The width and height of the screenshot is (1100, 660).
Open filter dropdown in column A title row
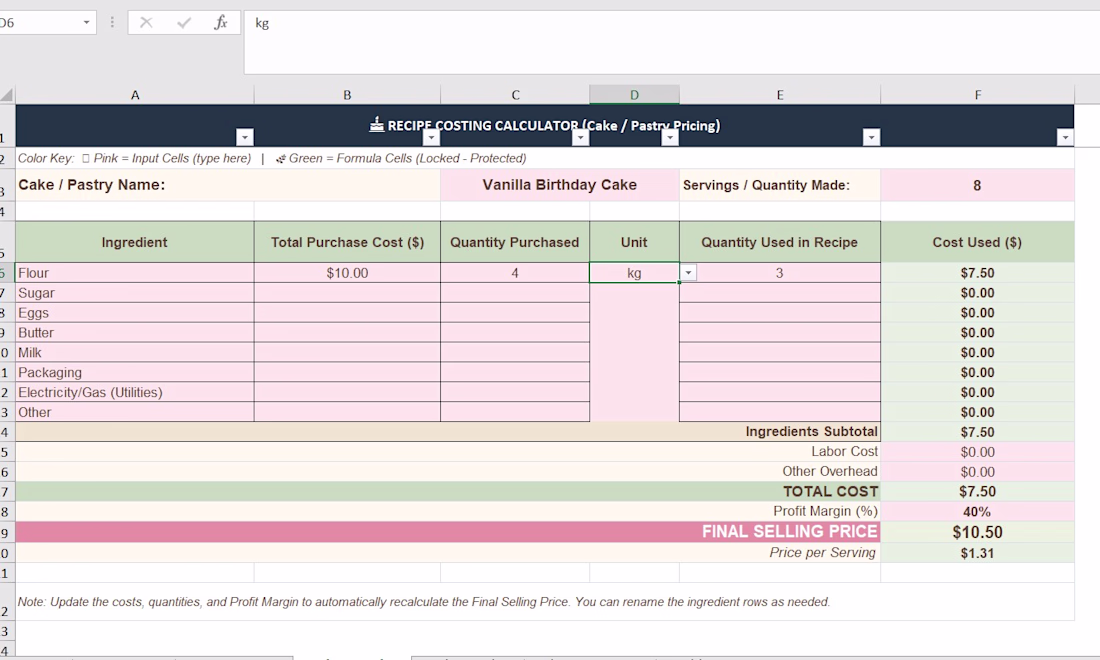coord(244,137)
